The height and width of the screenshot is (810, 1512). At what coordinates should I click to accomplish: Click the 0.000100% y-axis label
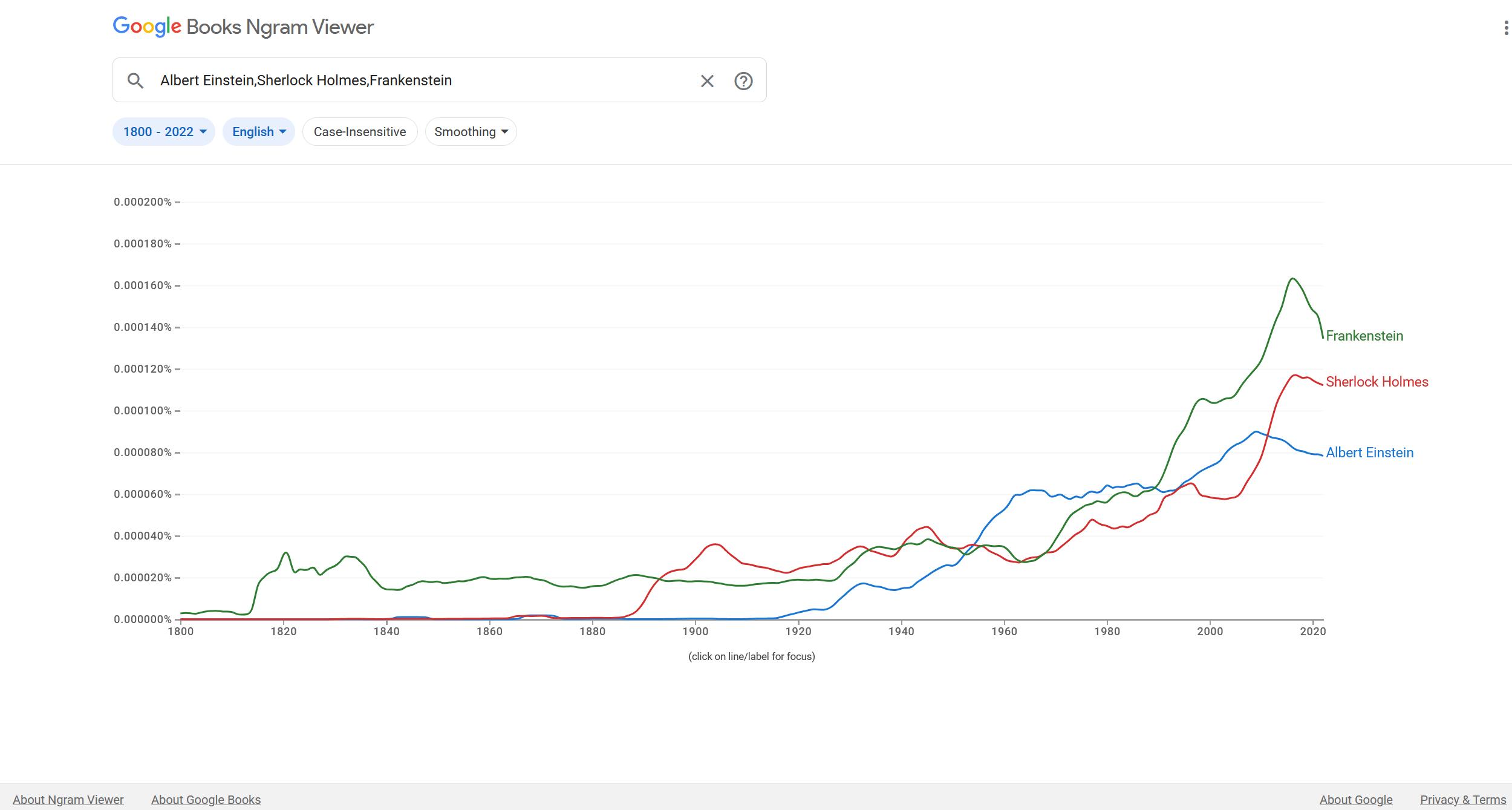[x=143, y=411]
